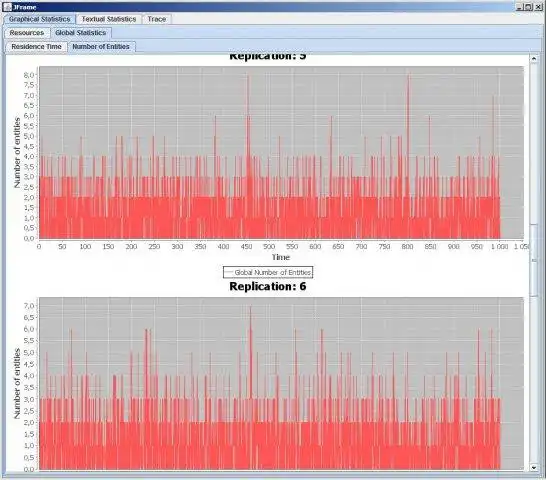The height and width of the screenshot is (480, 546).
Task: Minimize the JFrame window
Action: click(520, 7)
